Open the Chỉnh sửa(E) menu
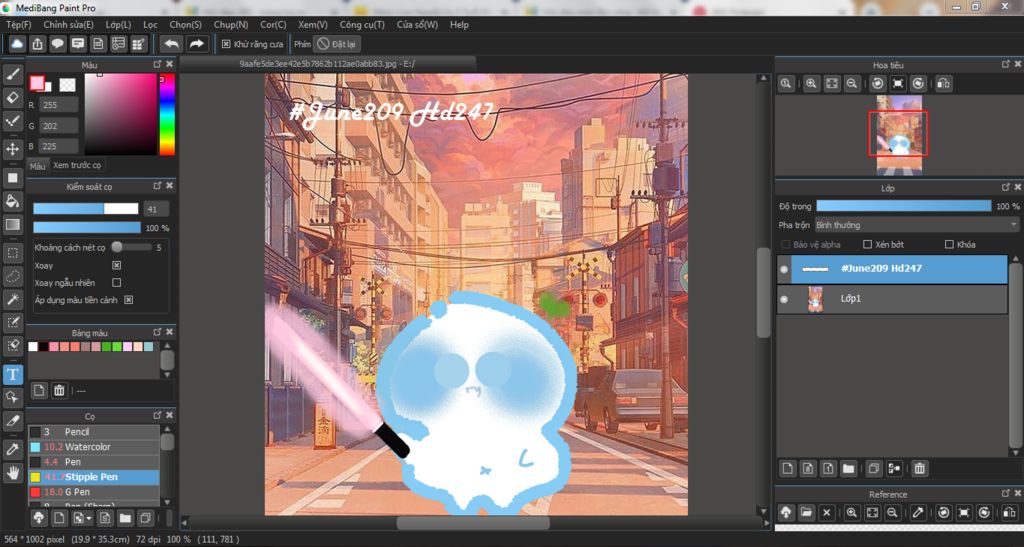 pyautogui.click(x=69, y=25)
